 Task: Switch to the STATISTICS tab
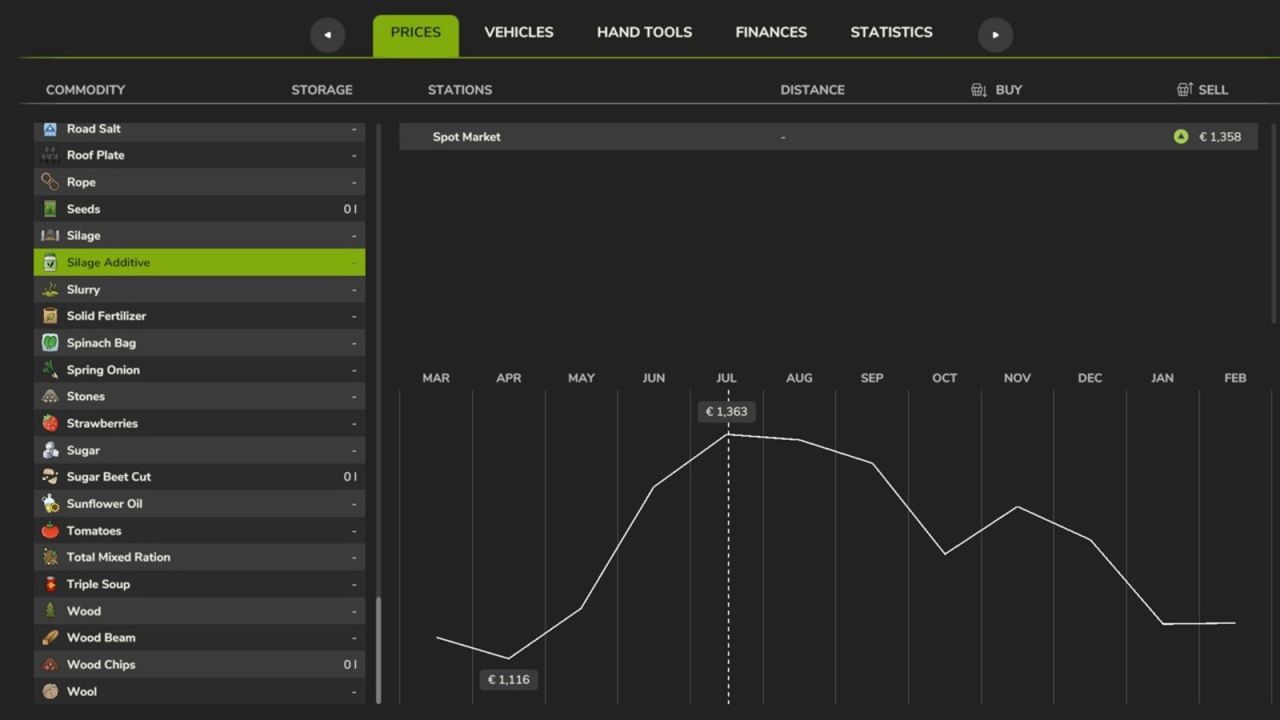tap(891, 32)
